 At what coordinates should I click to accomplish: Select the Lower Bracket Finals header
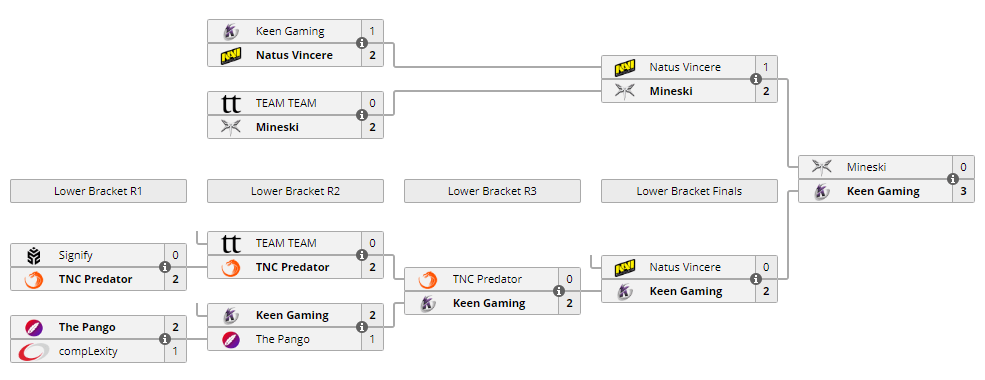689,191
